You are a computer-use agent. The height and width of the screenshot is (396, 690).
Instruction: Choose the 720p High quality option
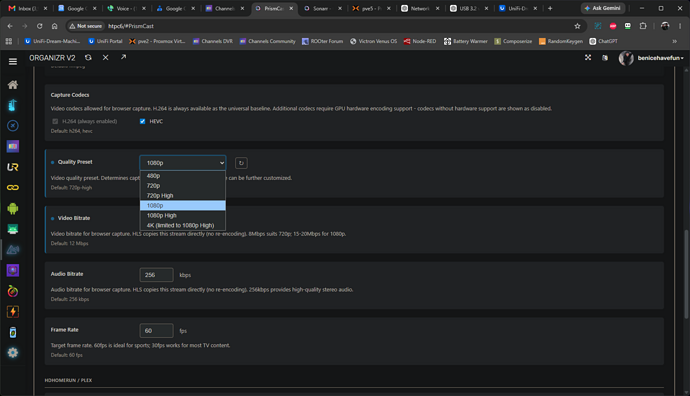(x=183, y=195)
